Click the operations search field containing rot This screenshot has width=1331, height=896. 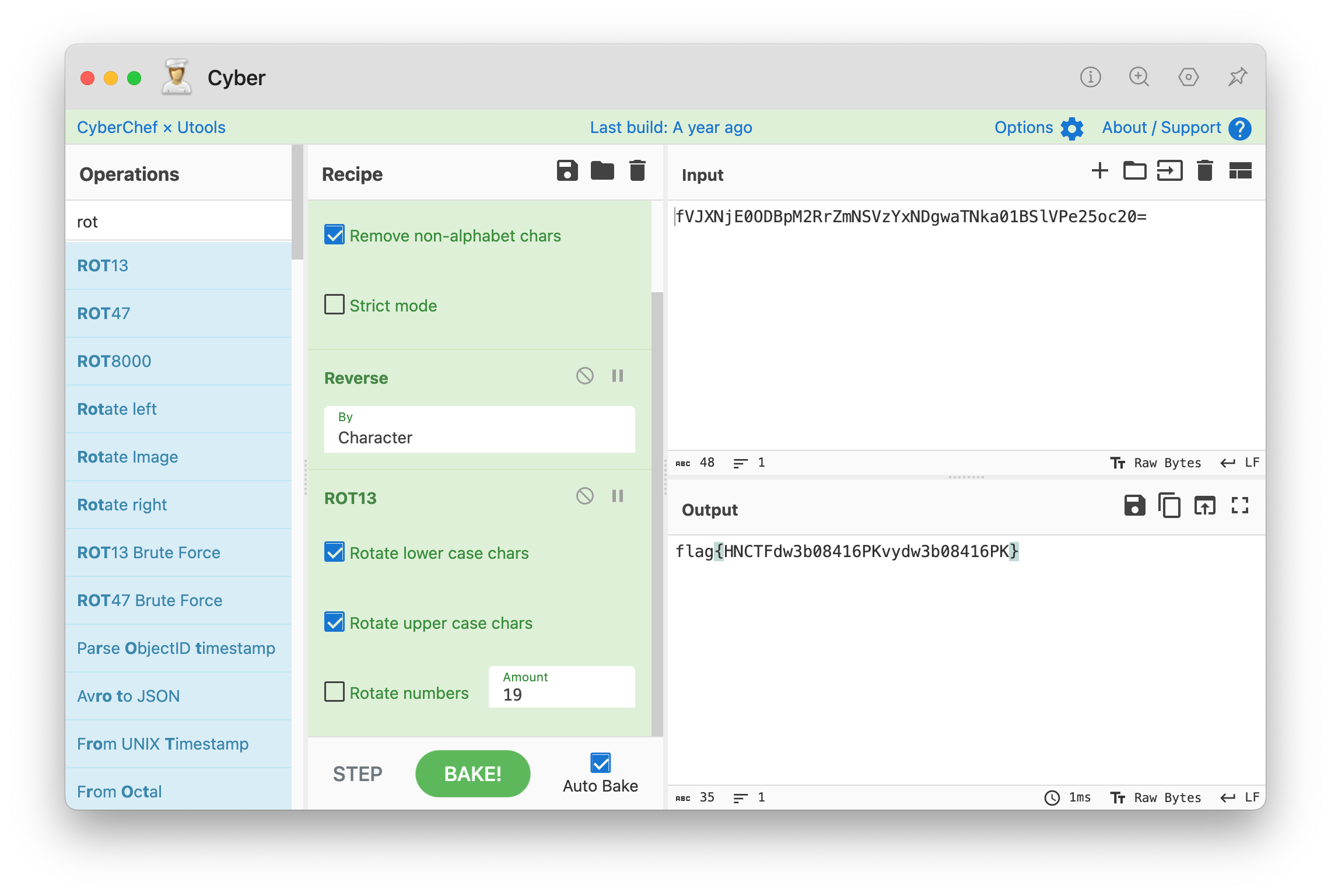pos(178,222)
